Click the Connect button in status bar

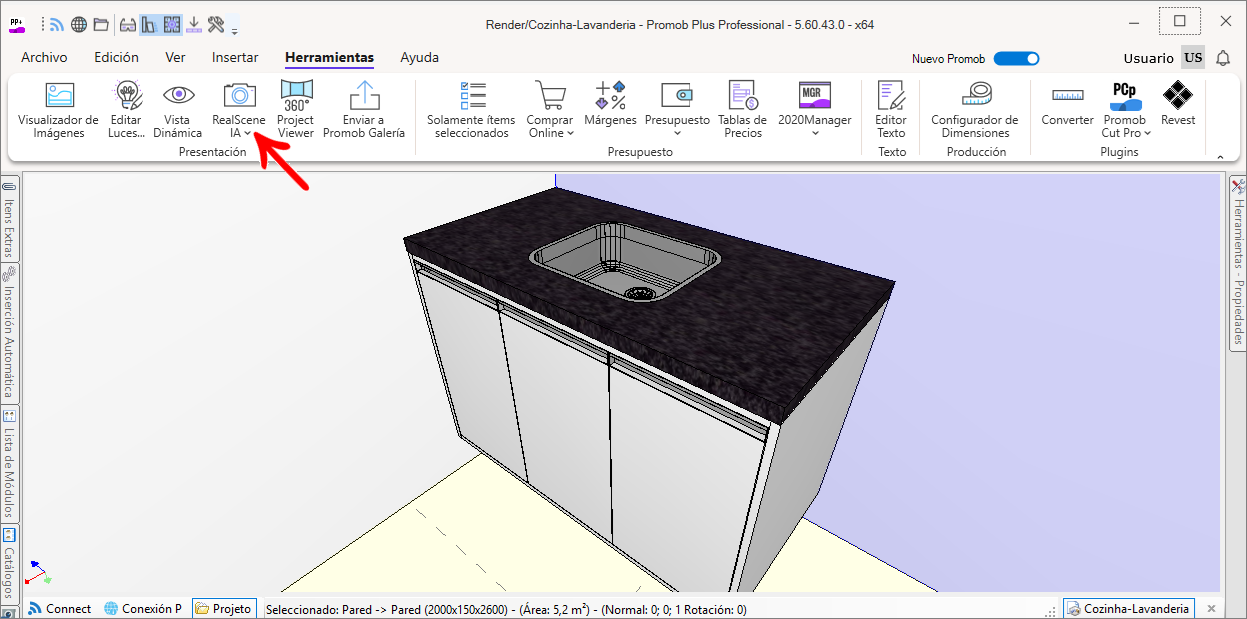click(x=59, y=608)
